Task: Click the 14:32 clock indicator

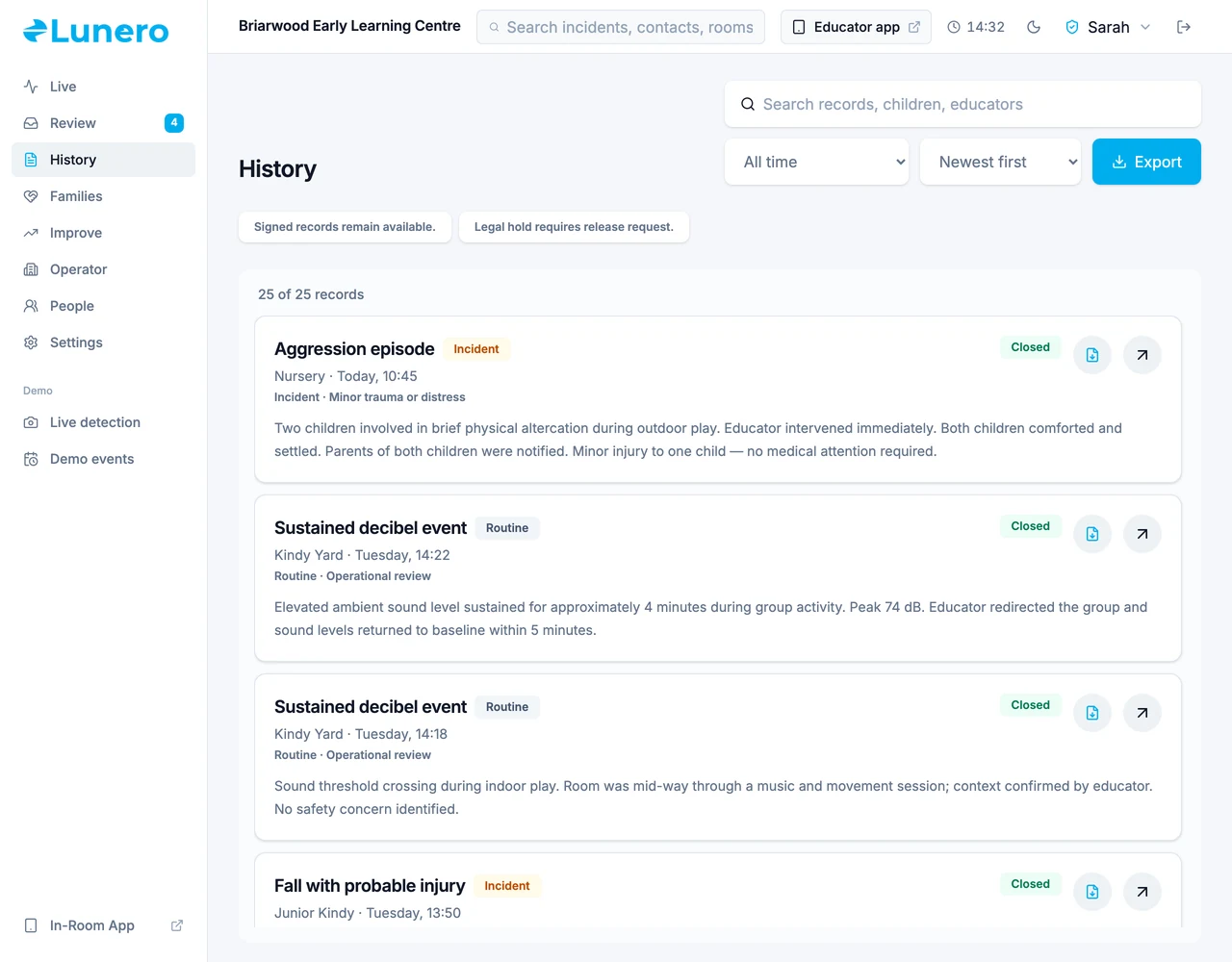Action: (x=976, y=27)
